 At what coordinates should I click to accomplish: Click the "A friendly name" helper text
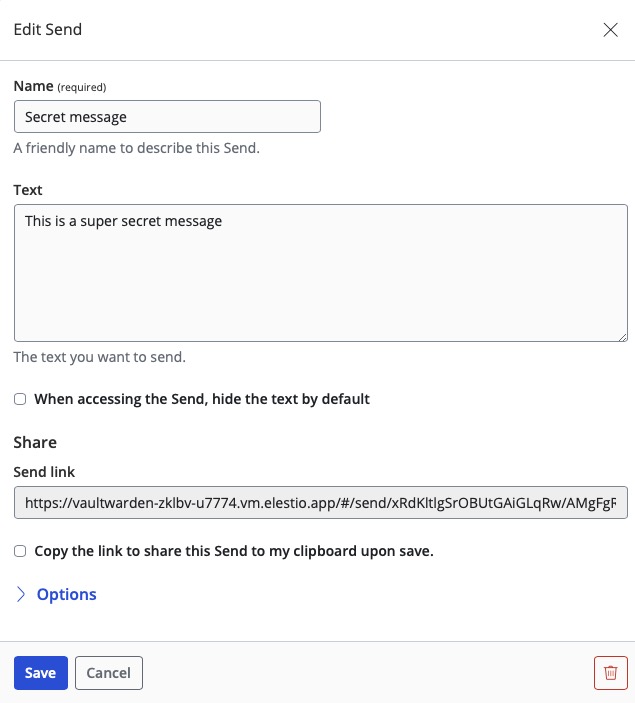click(136, 148)
